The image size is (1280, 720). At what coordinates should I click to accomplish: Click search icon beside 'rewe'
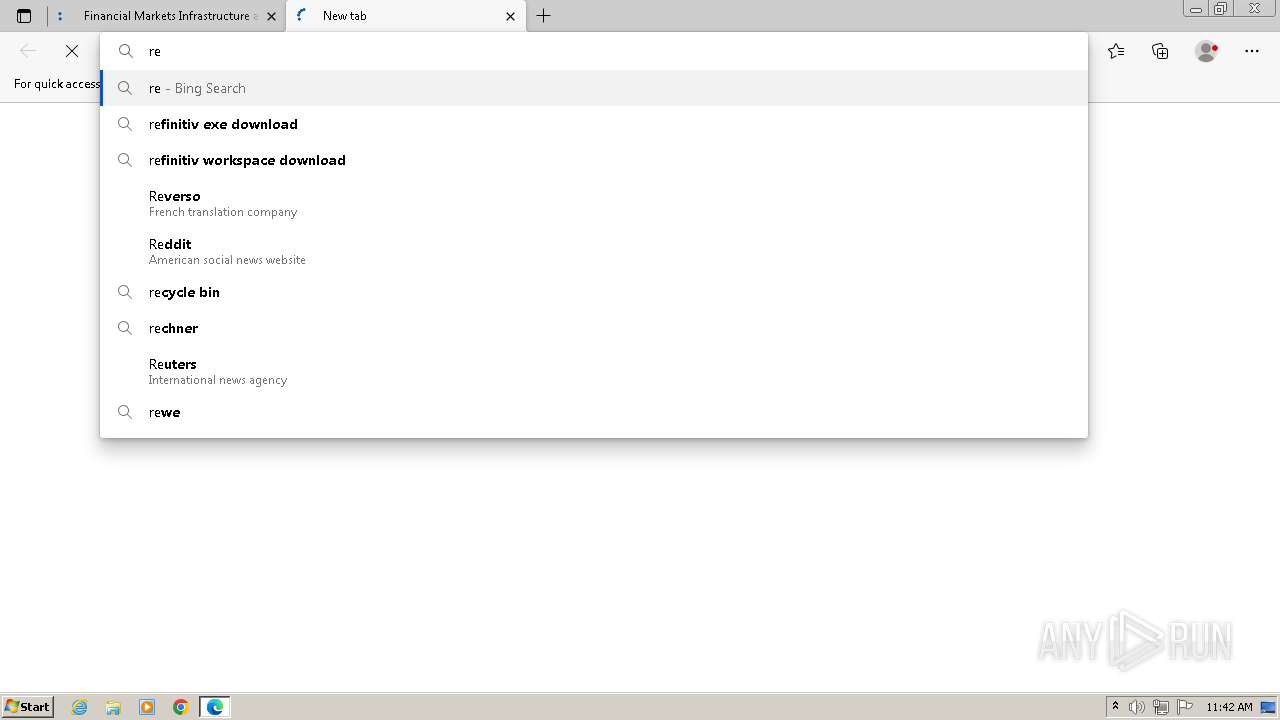tap(125, 412)
